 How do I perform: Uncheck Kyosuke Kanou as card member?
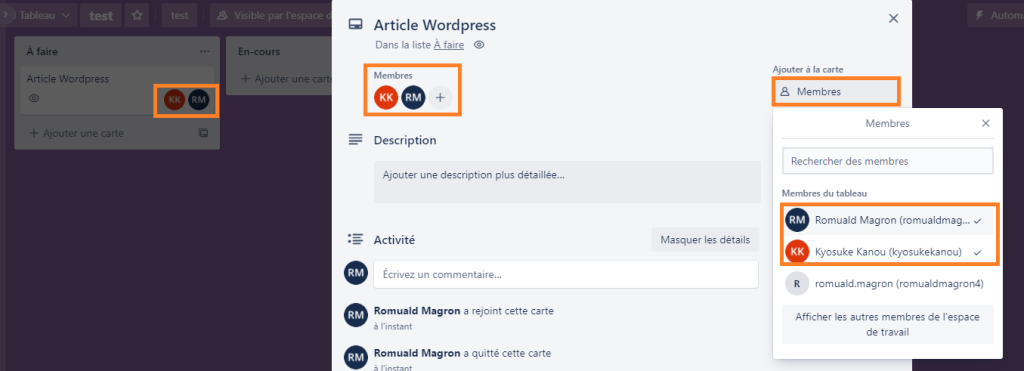[x=888, y=251]
